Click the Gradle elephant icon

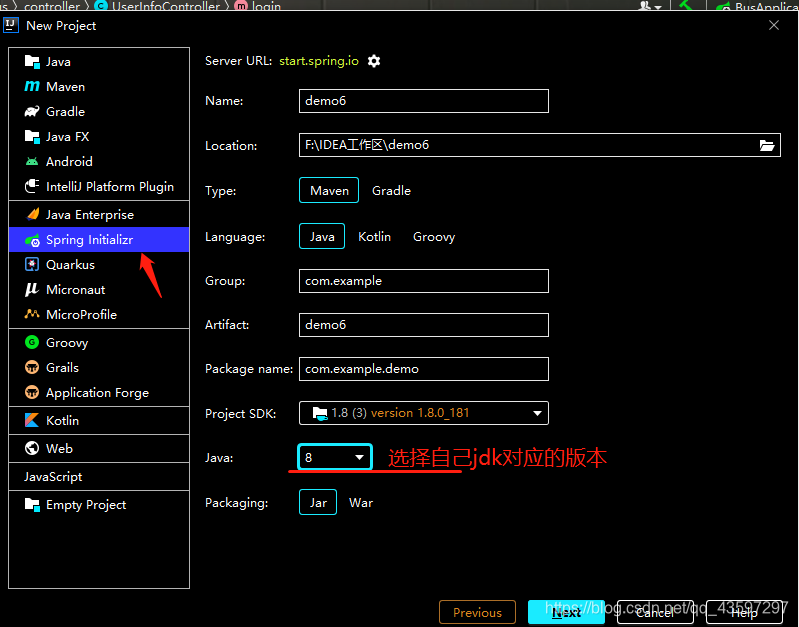[32, 111]
